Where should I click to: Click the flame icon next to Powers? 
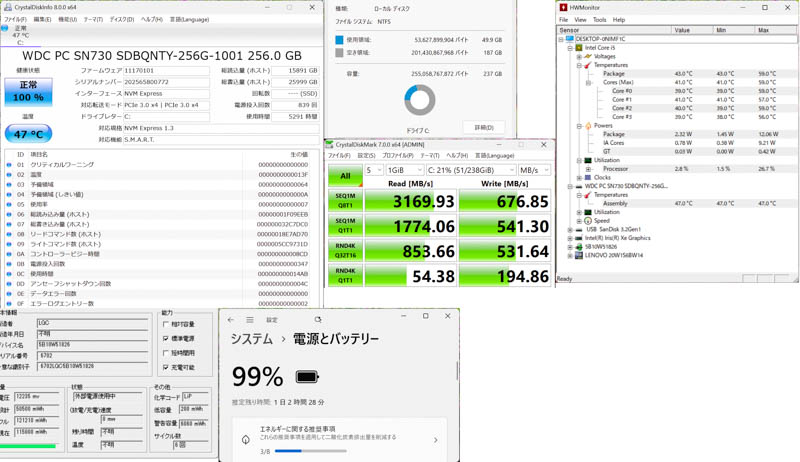588,125
